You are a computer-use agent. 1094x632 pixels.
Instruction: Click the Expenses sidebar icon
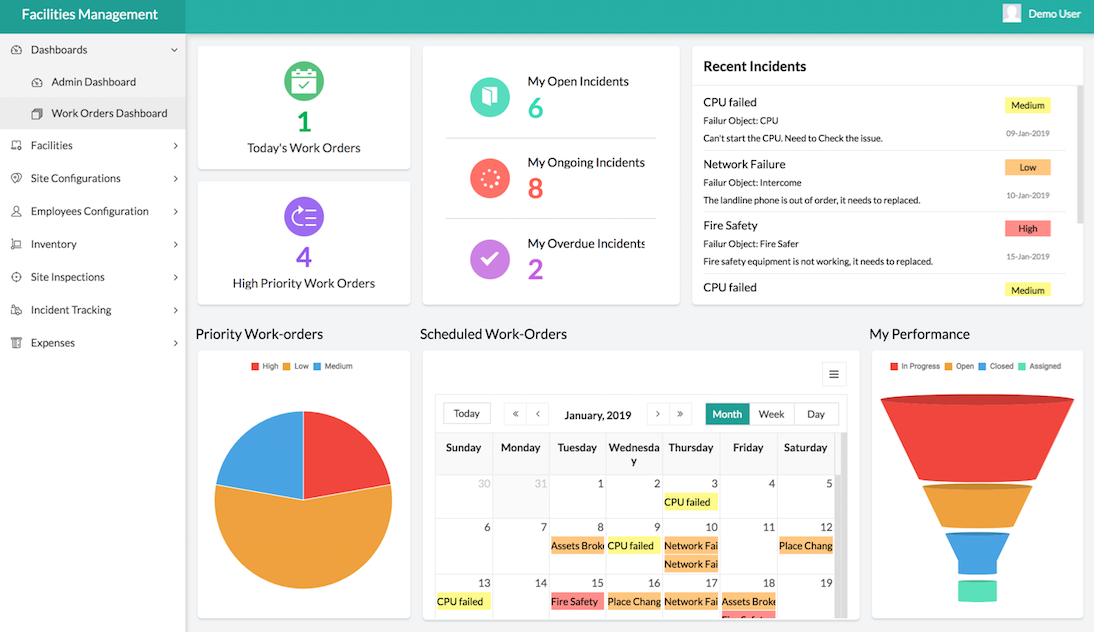17,343
